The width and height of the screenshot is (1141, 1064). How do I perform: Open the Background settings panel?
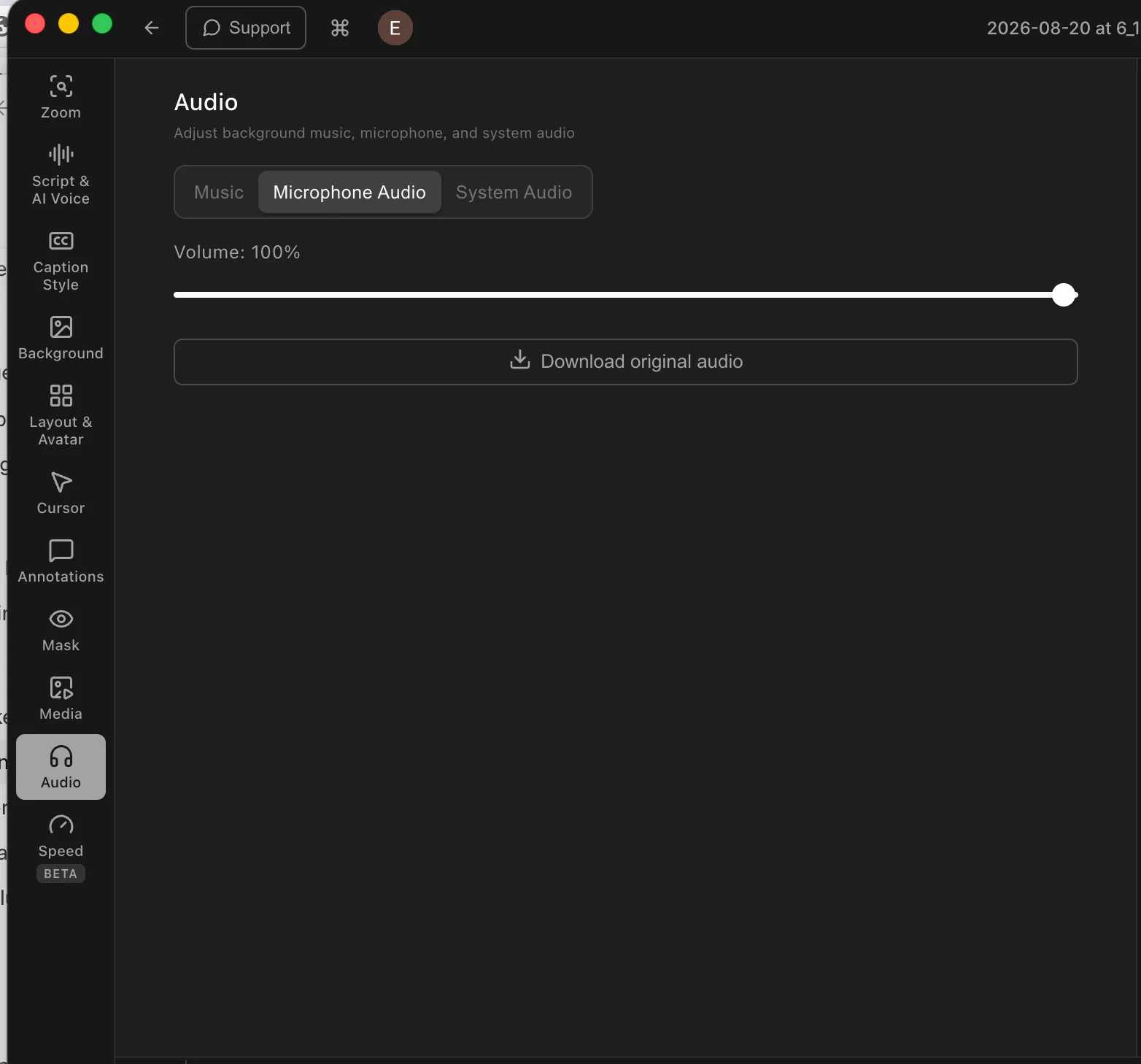tap(61, 338)
